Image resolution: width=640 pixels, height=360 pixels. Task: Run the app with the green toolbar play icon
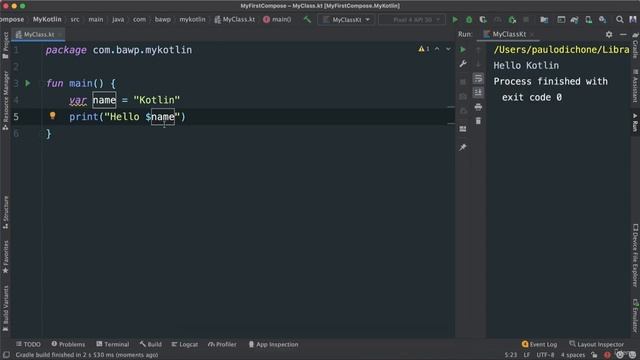pos(455,20)
